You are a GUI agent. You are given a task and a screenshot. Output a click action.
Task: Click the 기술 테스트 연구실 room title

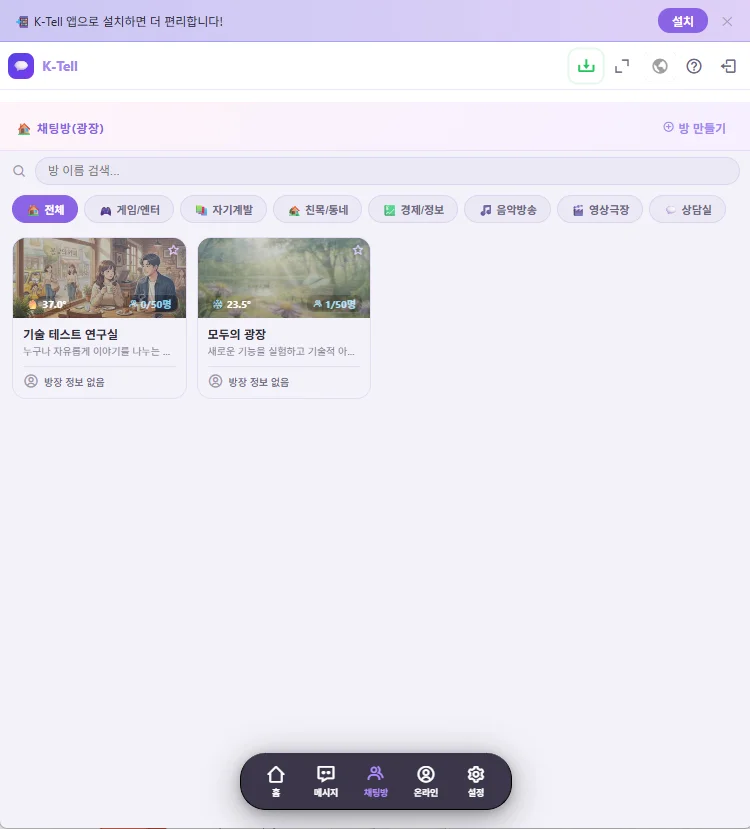(x=70, y=334)
